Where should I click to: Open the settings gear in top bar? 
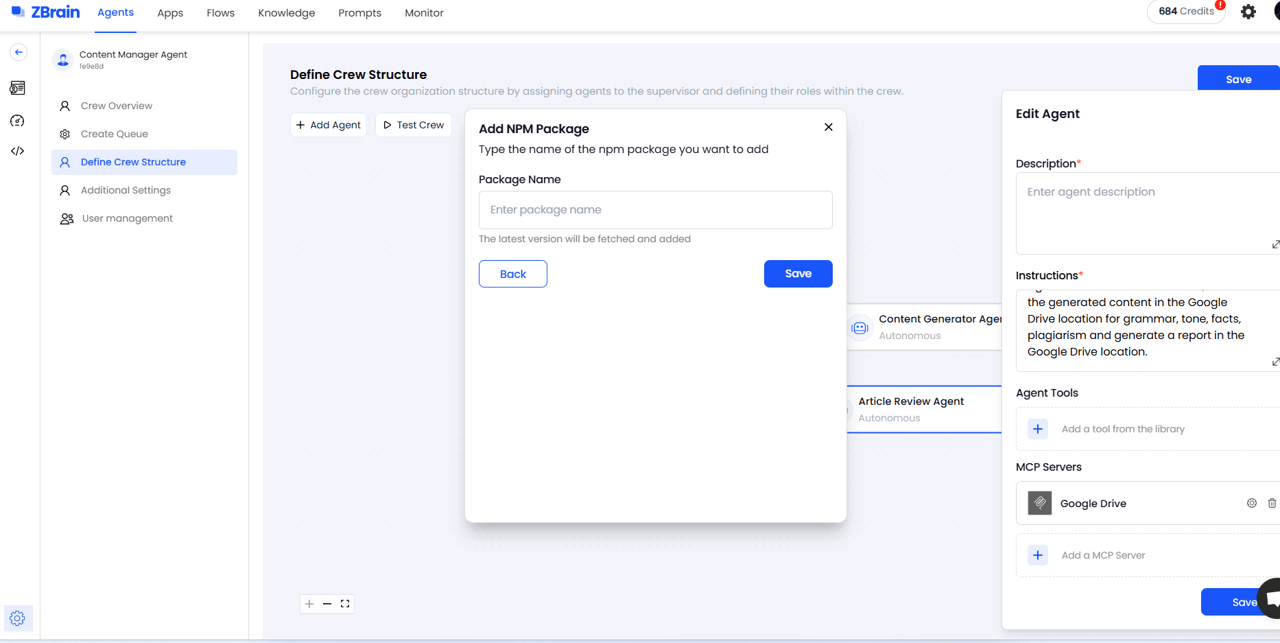1248,12
